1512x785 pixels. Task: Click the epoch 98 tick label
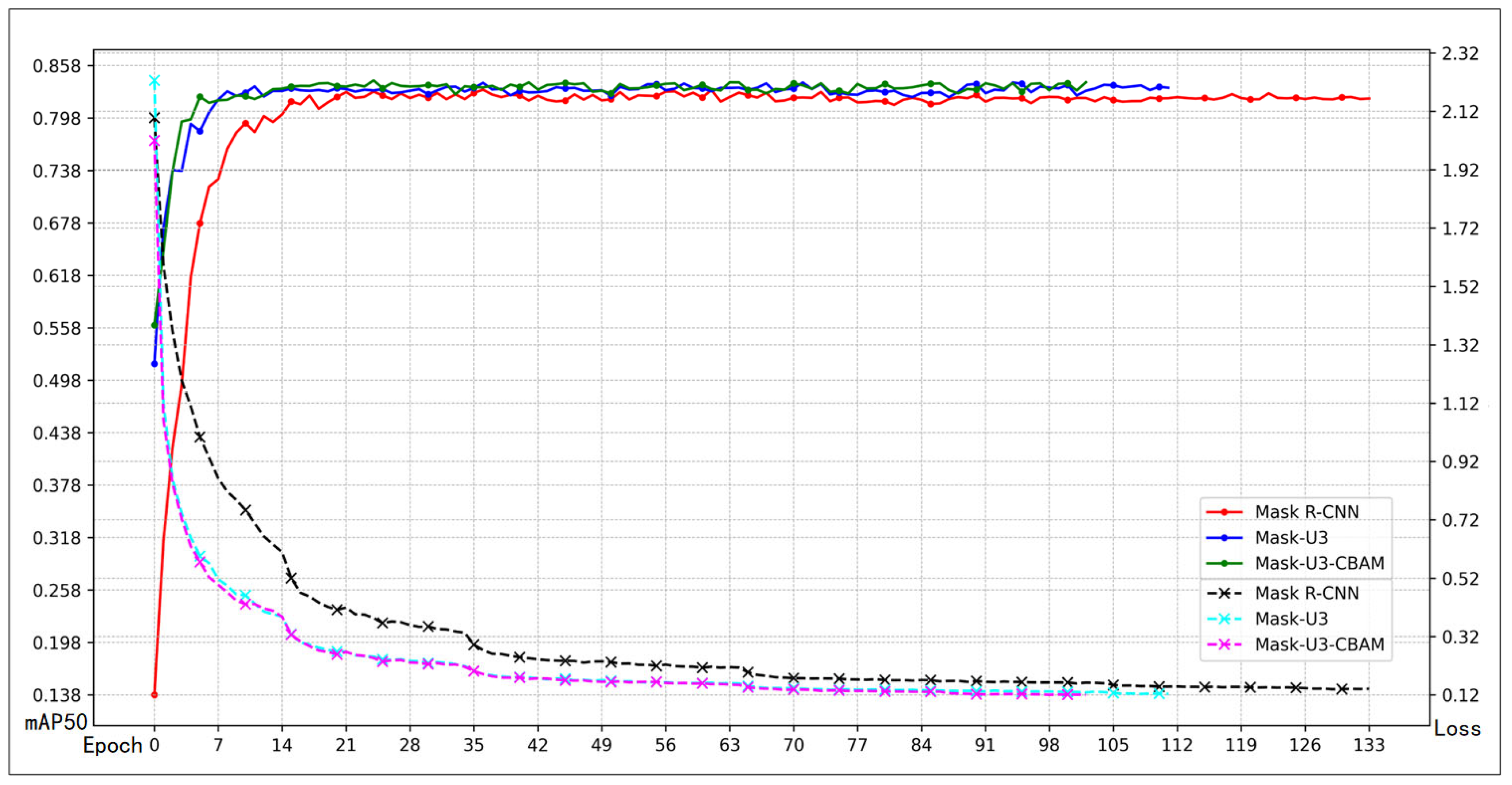1049,745
